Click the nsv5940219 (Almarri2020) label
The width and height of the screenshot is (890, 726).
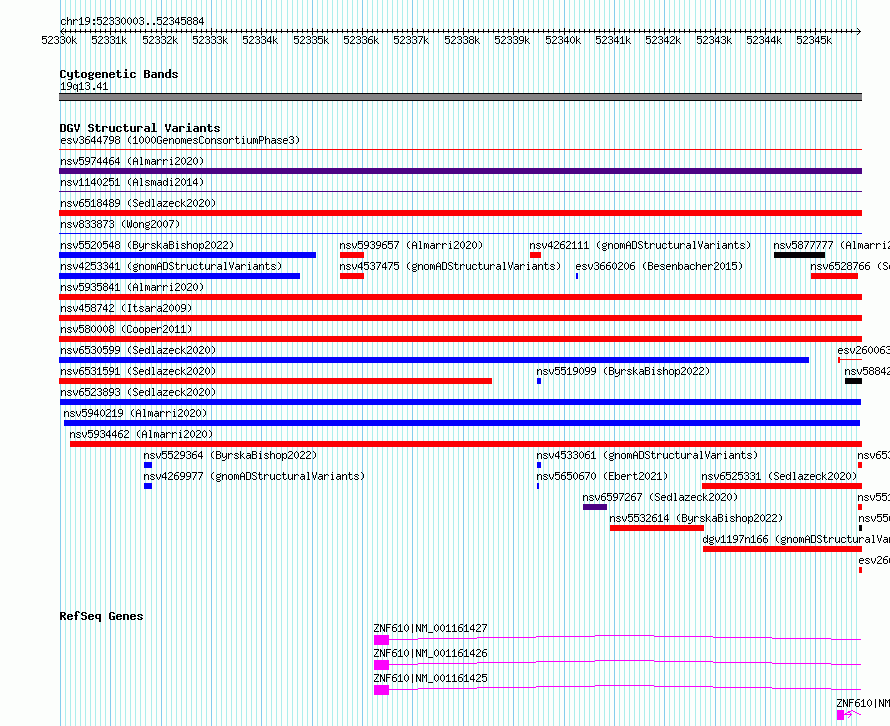click(x=135, y=413)
